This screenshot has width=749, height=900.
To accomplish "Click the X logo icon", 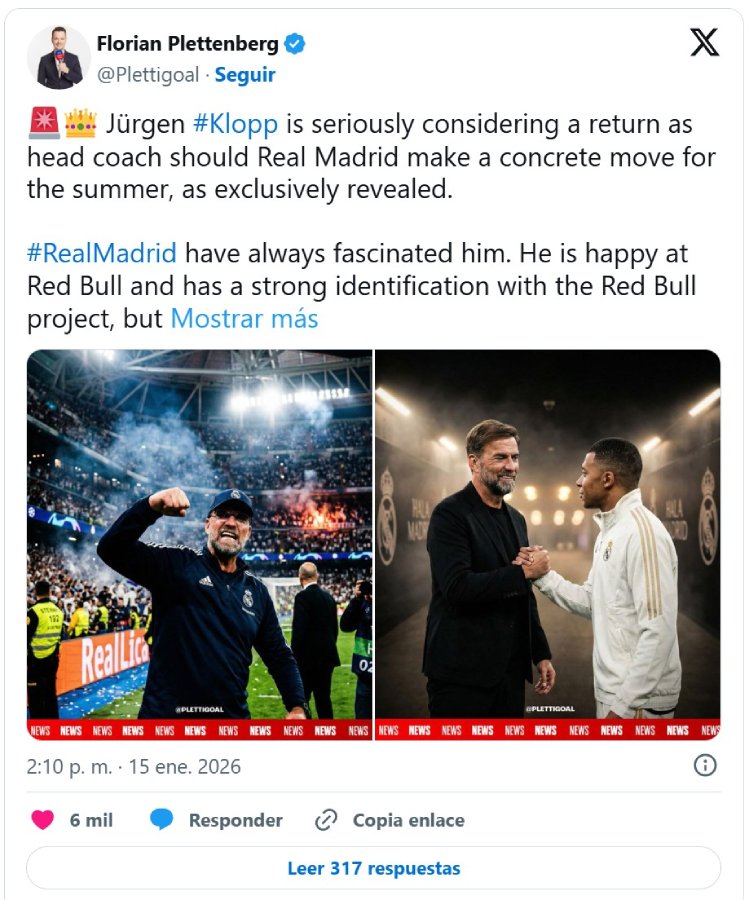I will click(704, 42).
